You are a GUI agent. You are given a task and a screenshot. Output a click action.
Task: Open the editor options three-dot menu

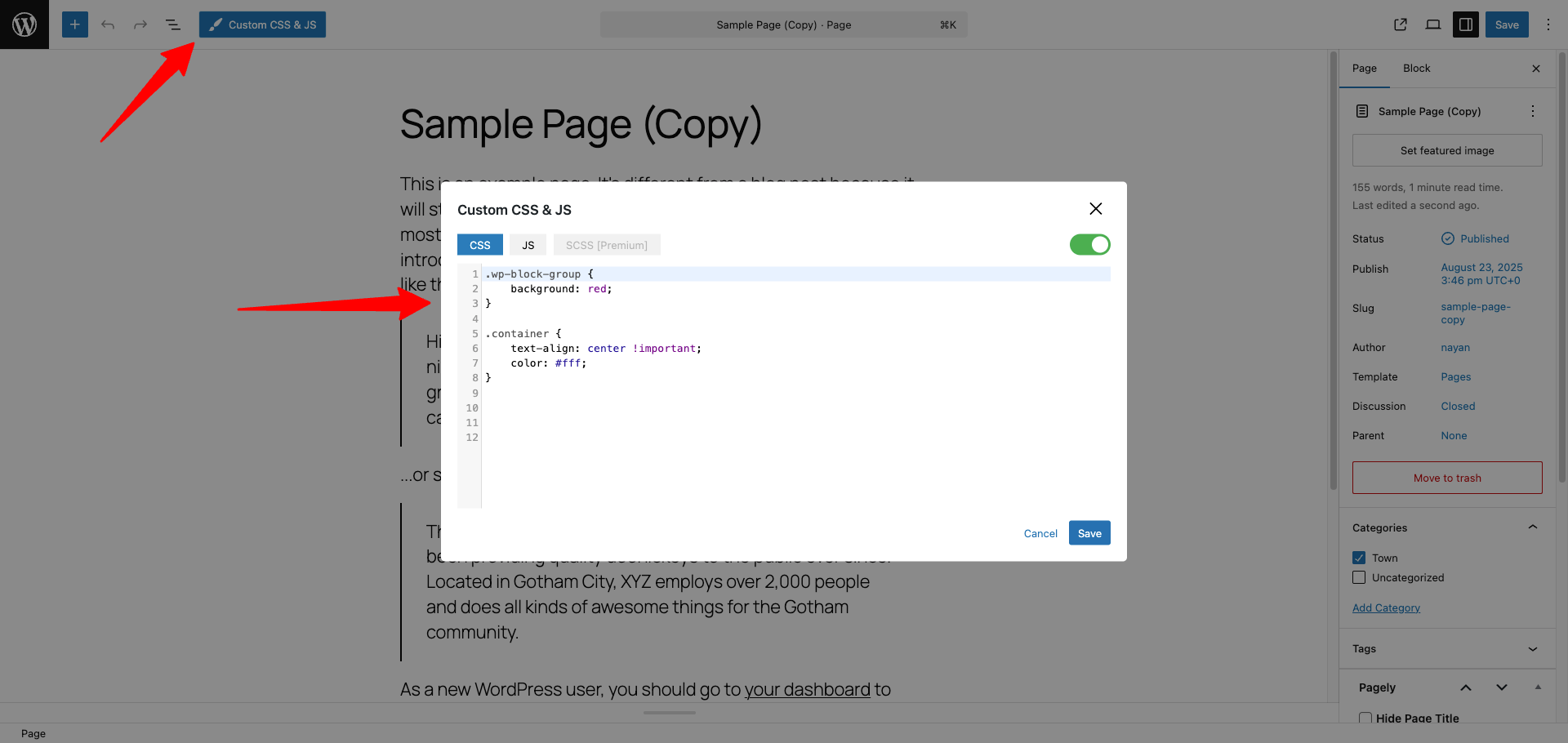1548,24
